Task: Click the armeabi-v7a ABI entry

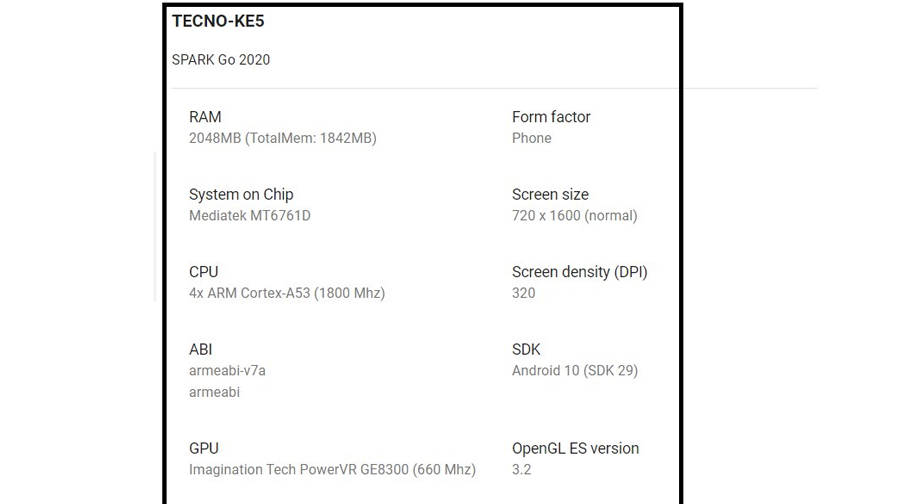Action: click(x=227, y=370)
